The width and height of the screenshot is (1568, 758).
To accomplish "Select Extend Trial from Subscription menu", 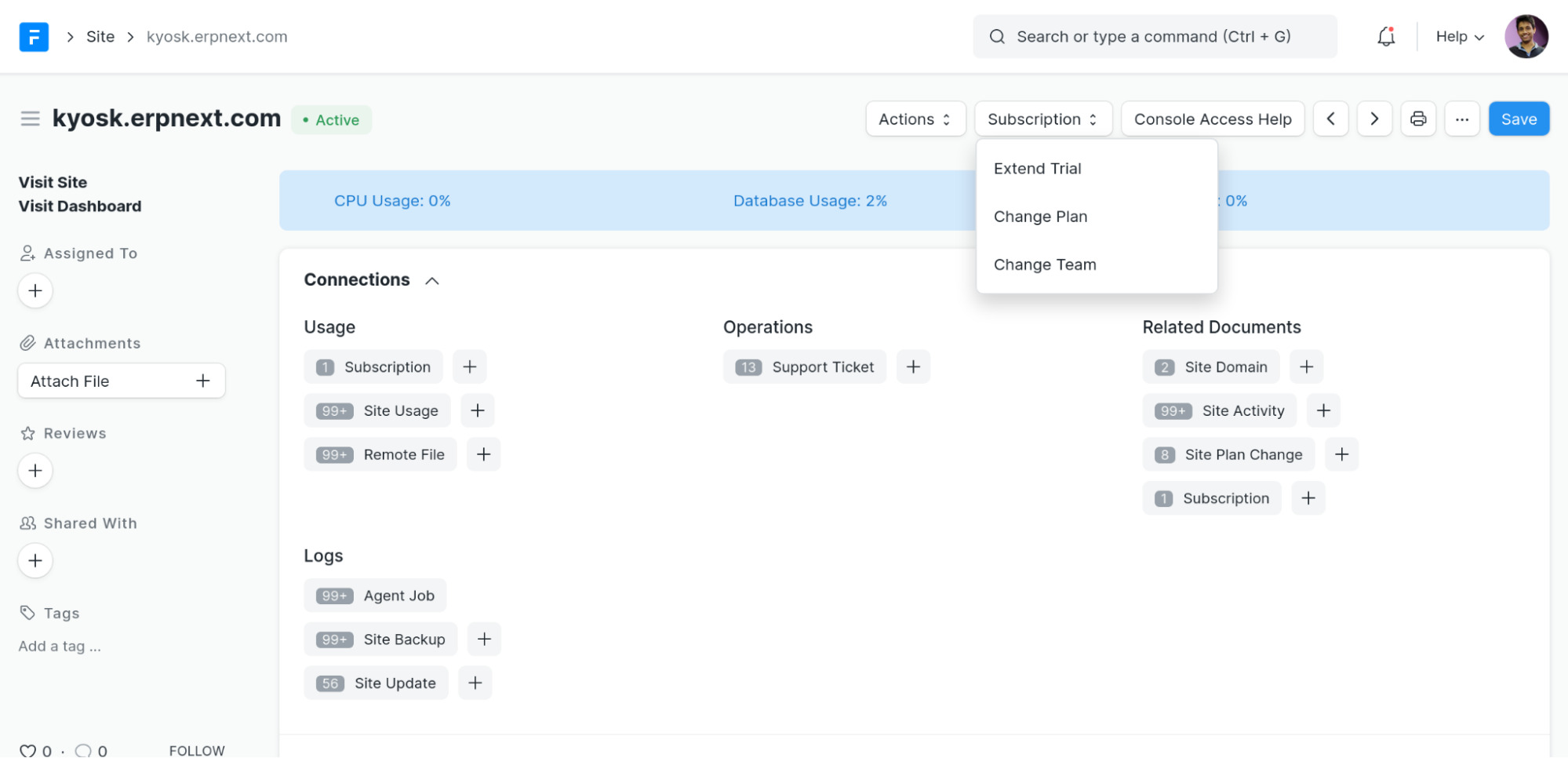I will click(x=1037, y=169).
